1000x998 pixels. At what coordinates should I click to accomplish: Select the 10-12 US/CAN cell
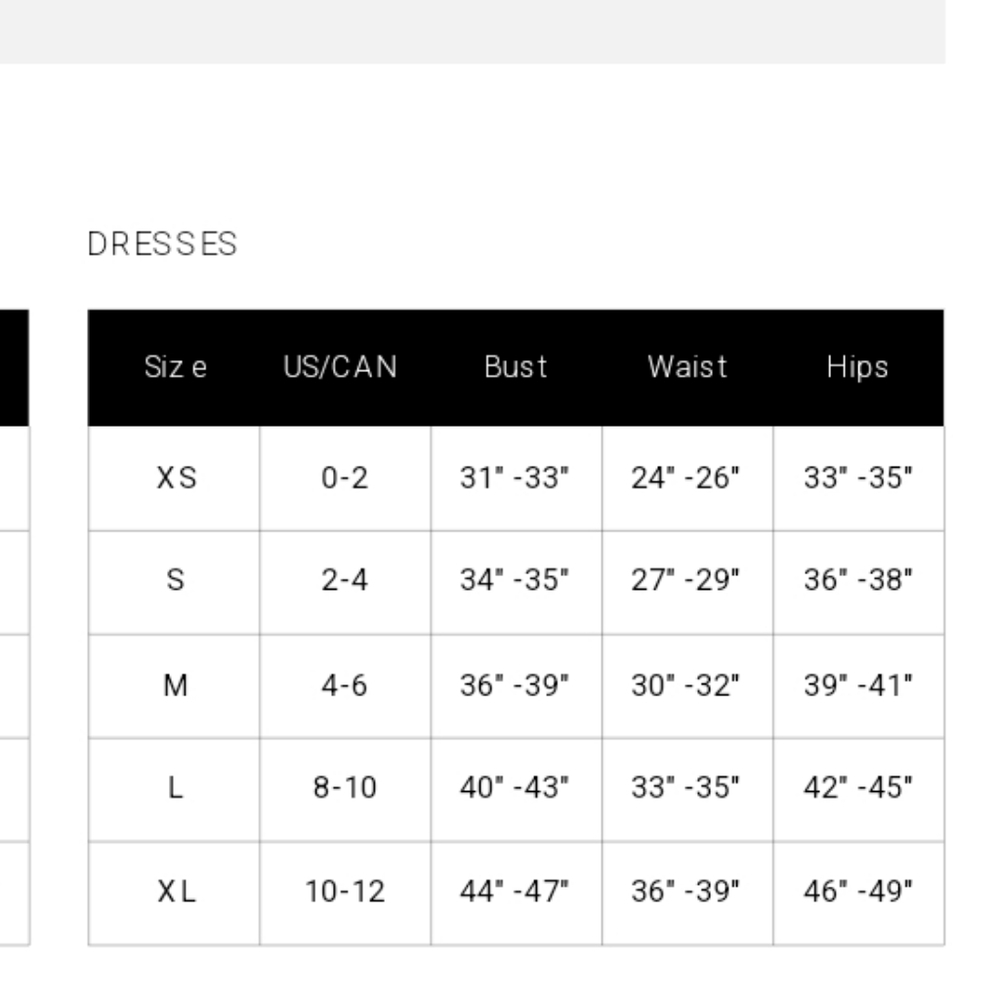(345, 893)
